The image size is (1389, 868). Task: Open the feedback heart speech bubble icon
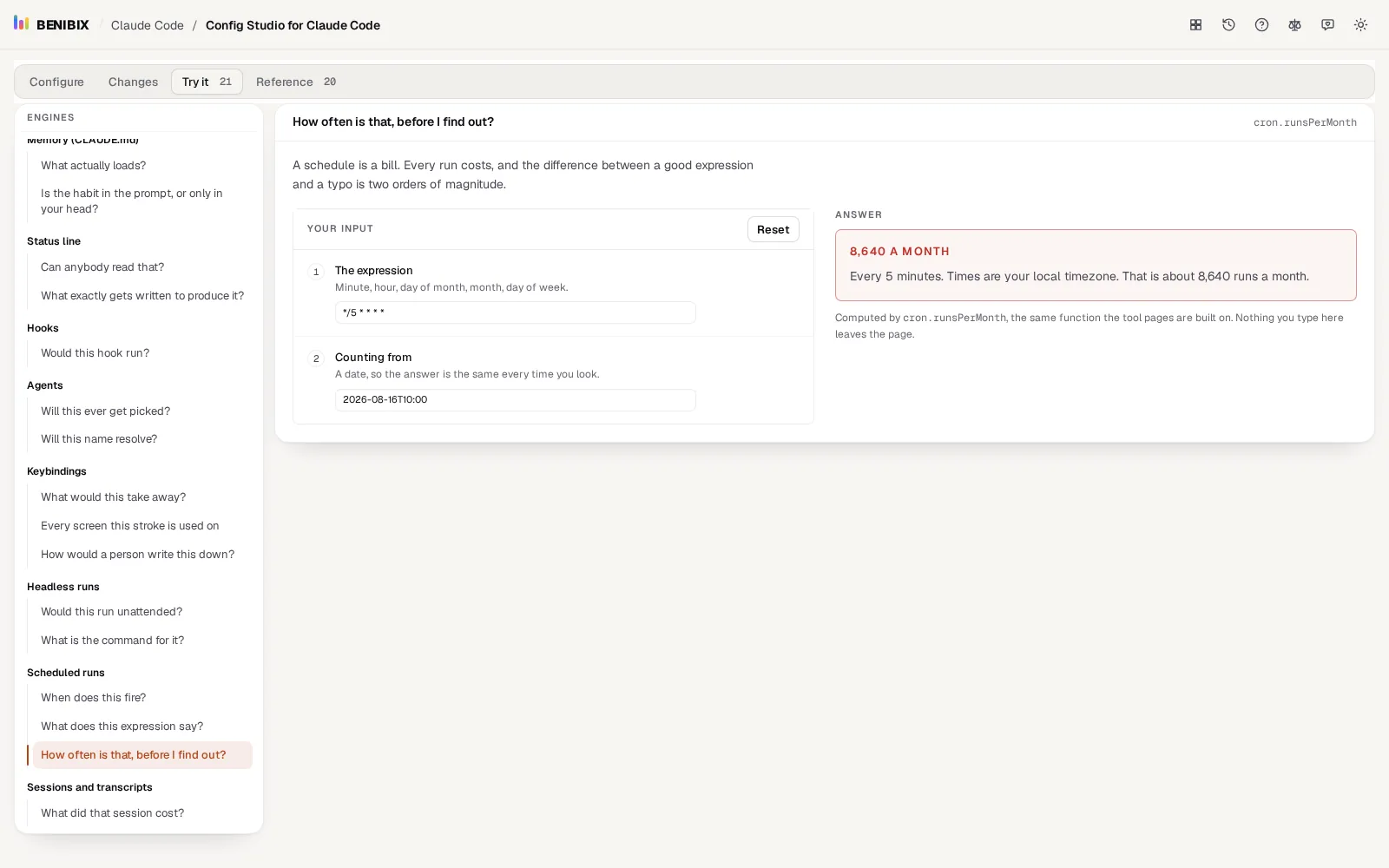click(x=1327, y=25)
